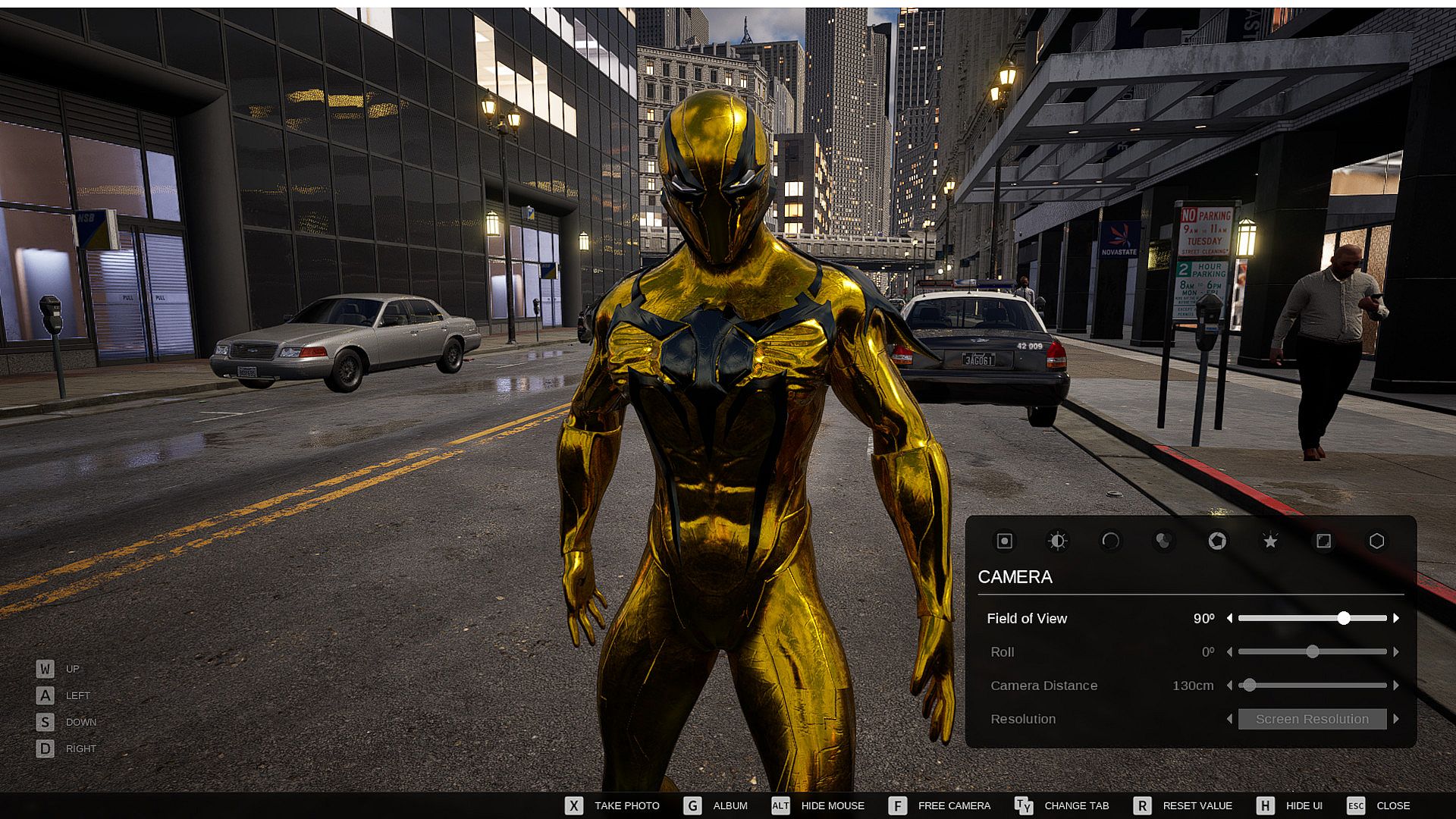Switch Resolution to previous option arrow

point(1229,718)
